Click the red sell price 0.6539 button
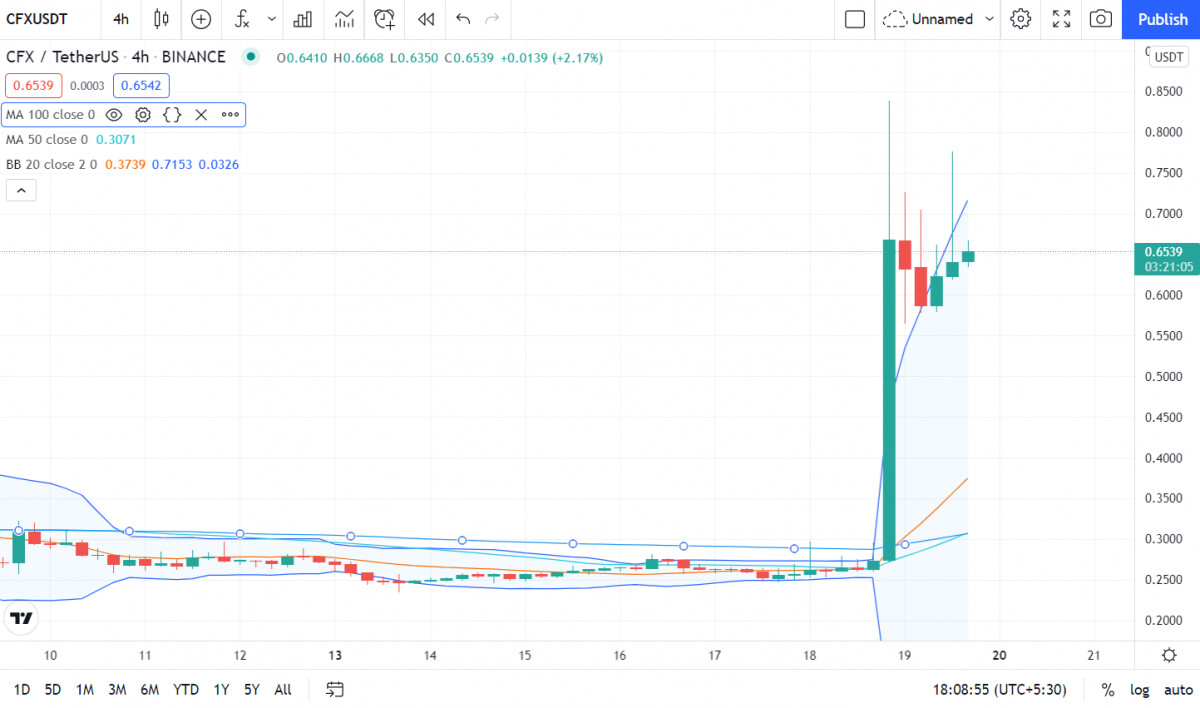Viewport: 1200px width, 708px height. [32, 86]
